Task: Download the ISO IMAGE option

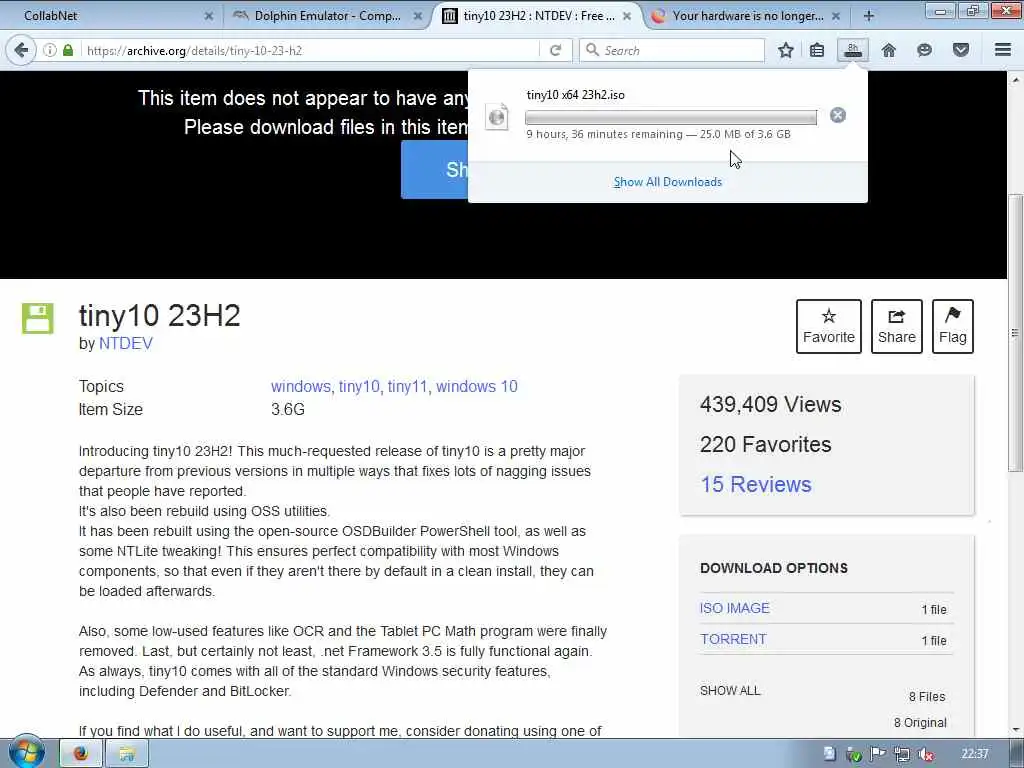Action: pos(735,608)
